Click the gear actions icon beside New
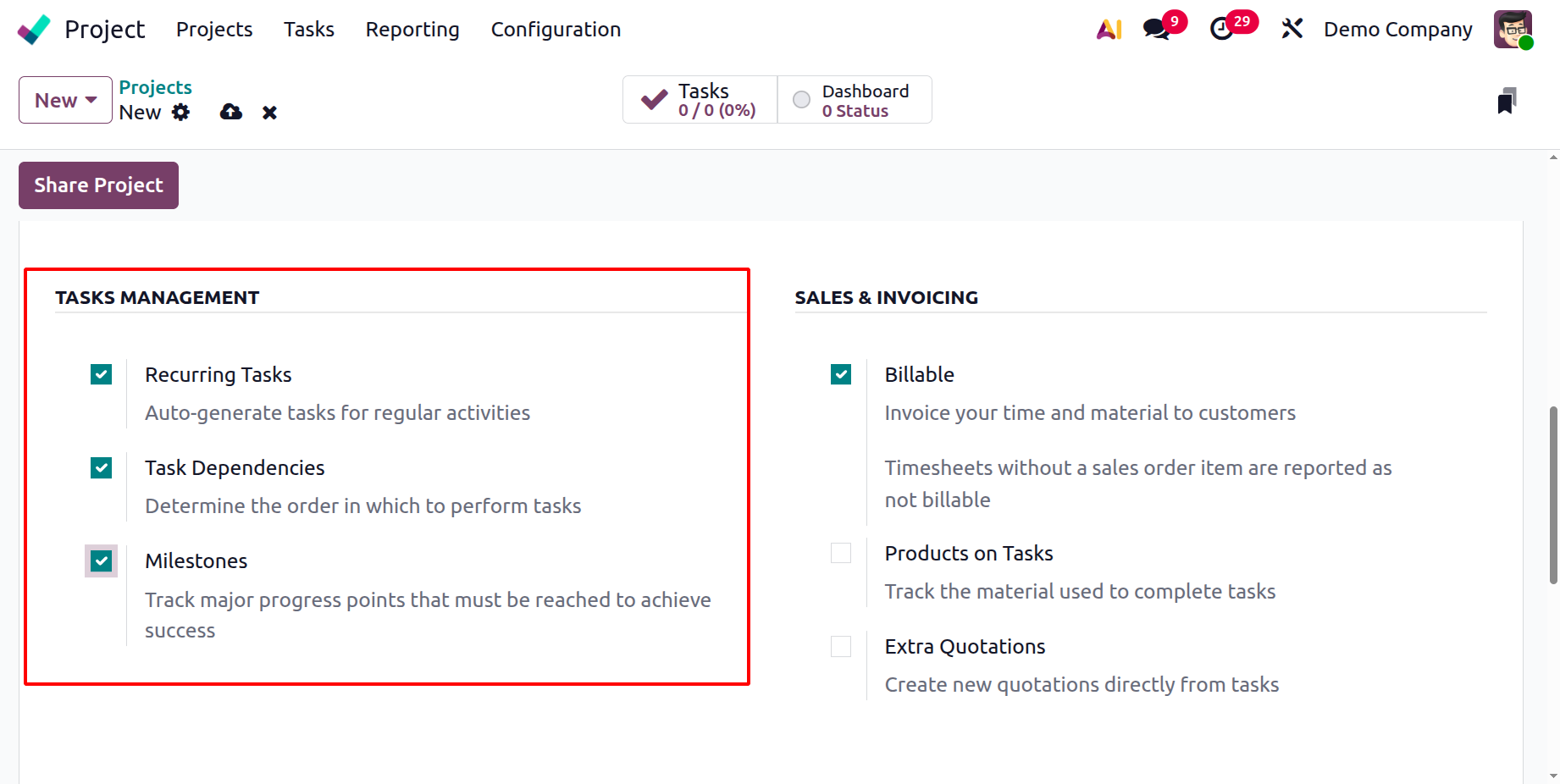The width and height of the screenshot is (1560, 784). click(x=180, y=113)
